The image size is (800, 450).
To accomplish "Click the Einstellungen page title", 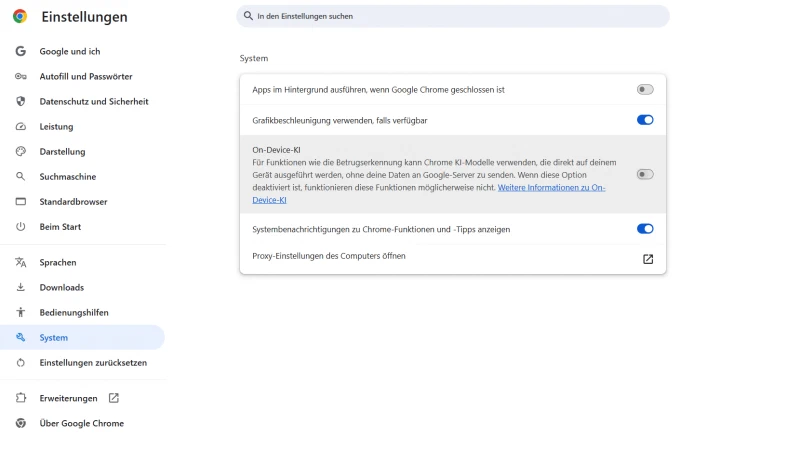I will 84,17.
